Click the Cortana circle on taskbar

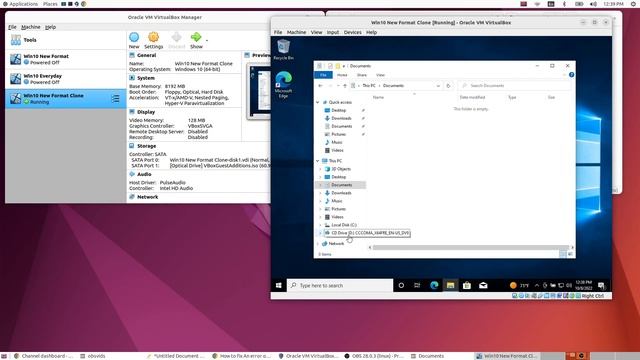[x=401, y=285]
